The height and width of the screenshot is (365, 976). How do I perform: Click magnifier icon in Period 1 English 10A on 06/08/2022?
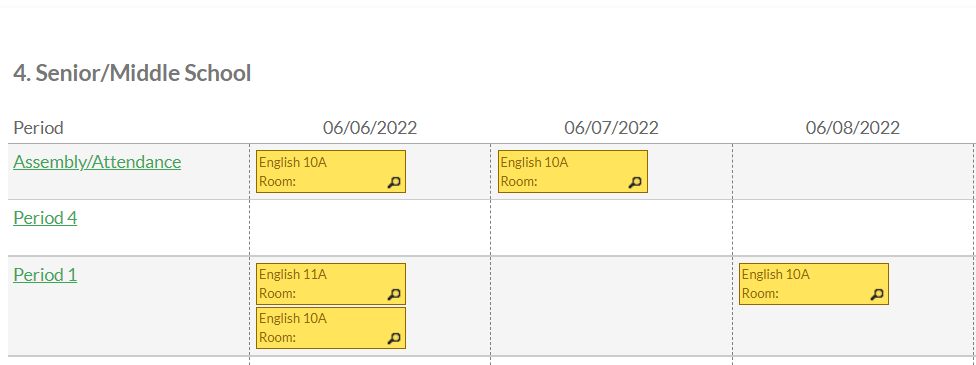point(877,295)
